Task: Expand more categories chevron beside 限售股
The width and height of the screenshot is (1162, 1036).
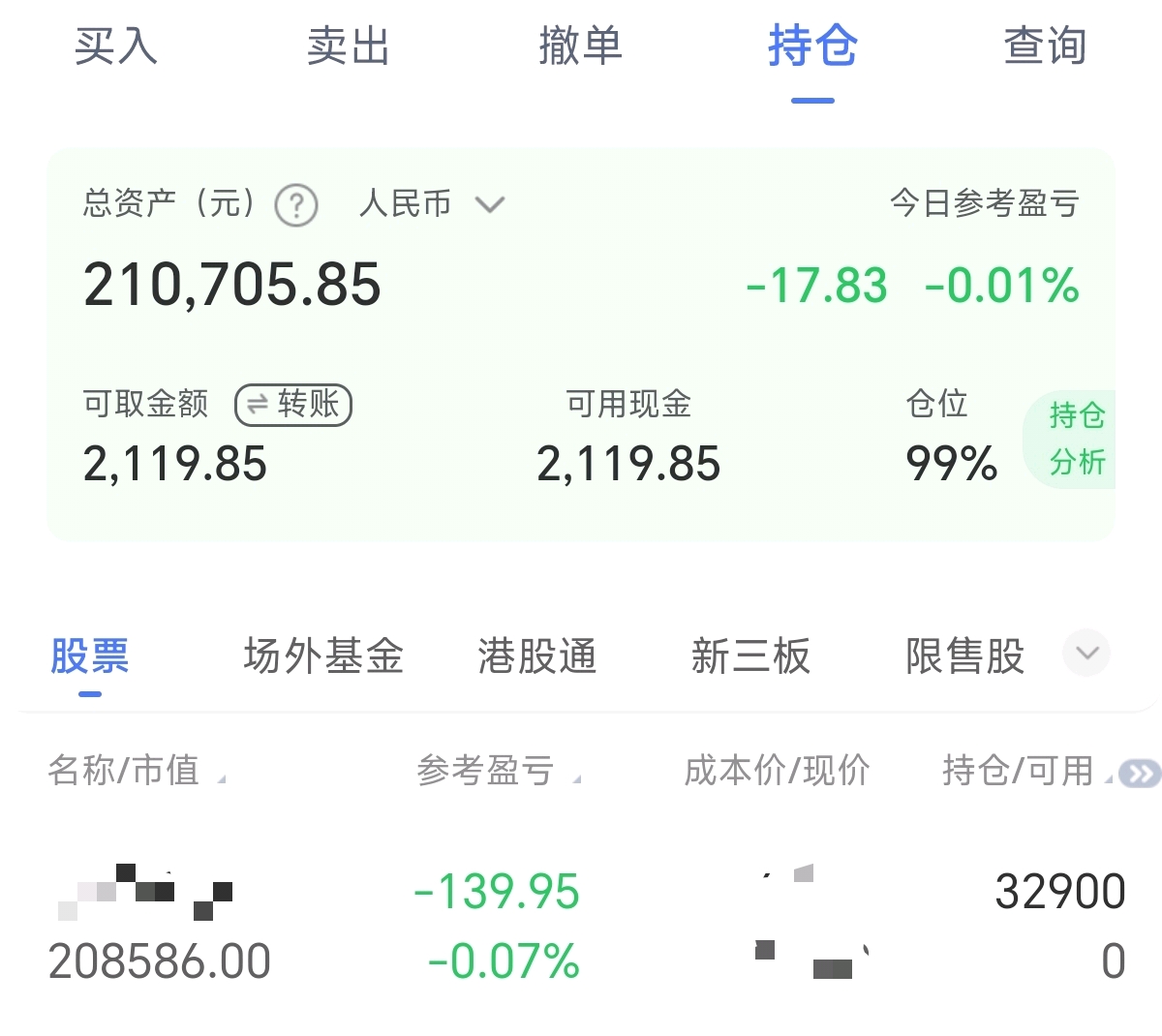Action: pyautogui.click(x=1086, y=654)
